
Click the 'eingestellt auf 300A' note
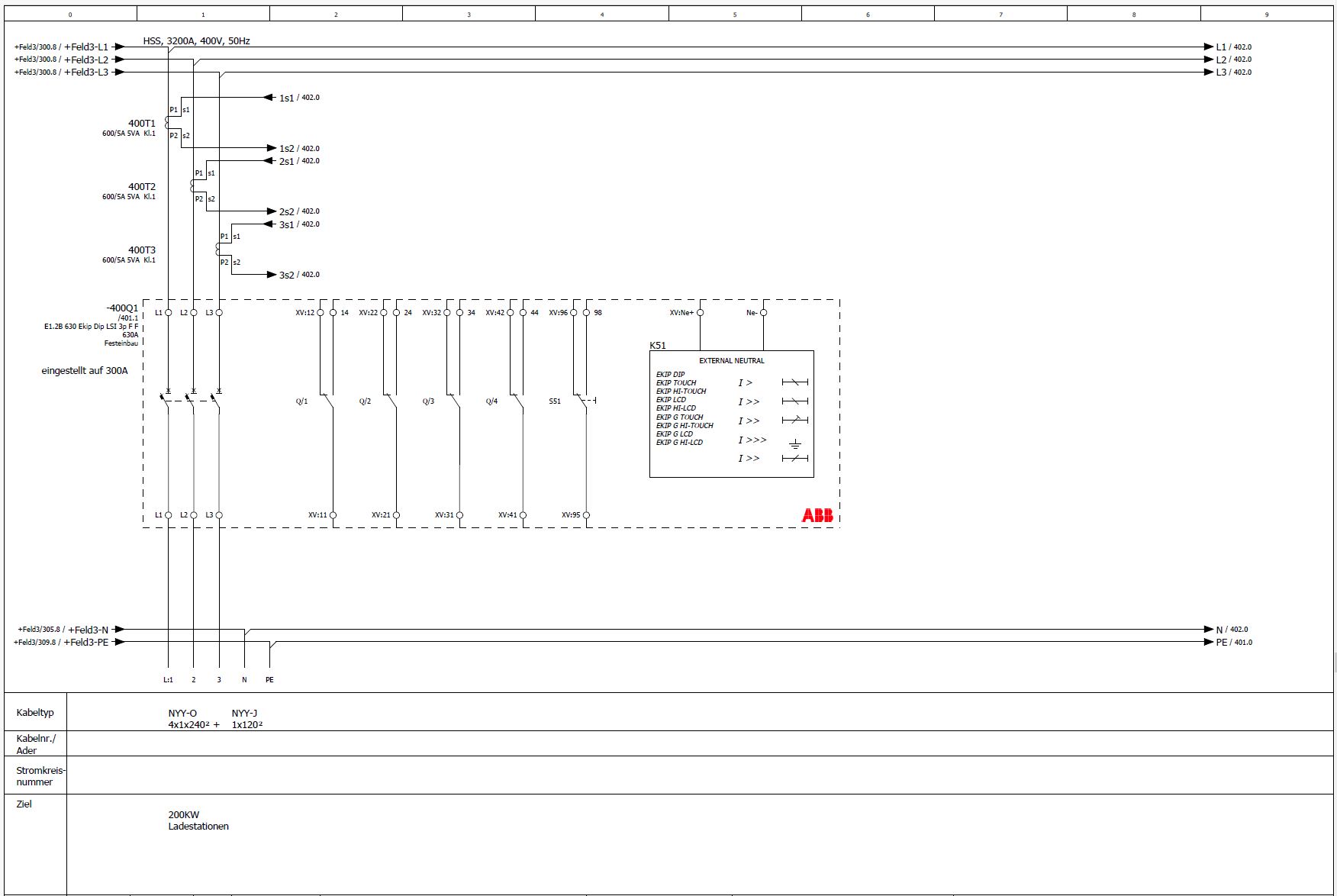coord(85,371)
